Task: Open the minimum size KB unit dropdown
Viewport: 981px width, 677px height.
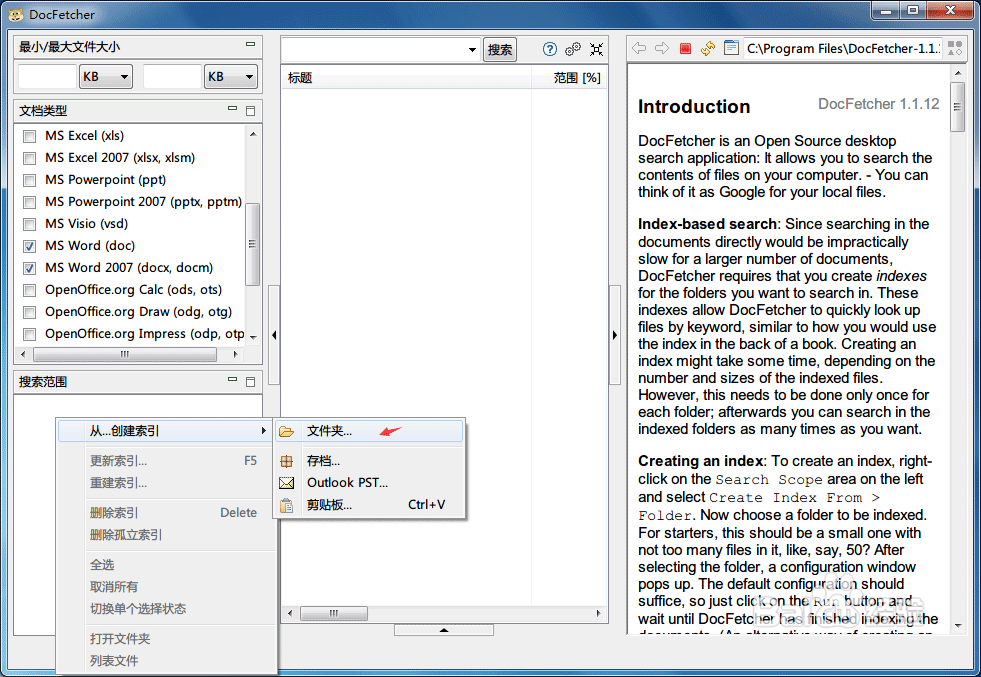Action: point(105,76)
